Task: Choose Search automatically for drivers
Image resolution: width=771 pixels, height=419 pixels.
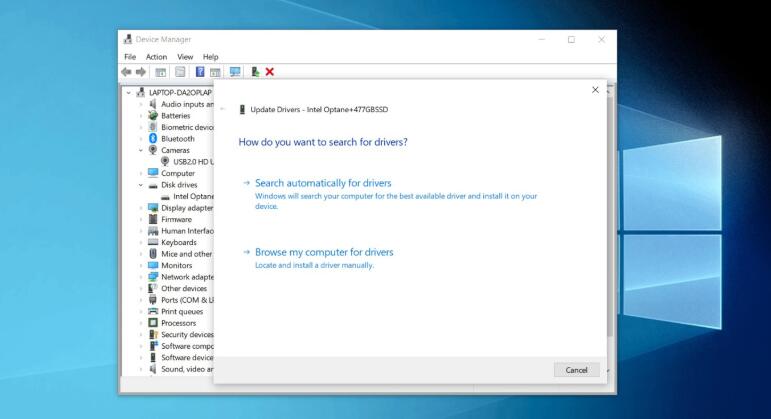Action: point(323,183)
